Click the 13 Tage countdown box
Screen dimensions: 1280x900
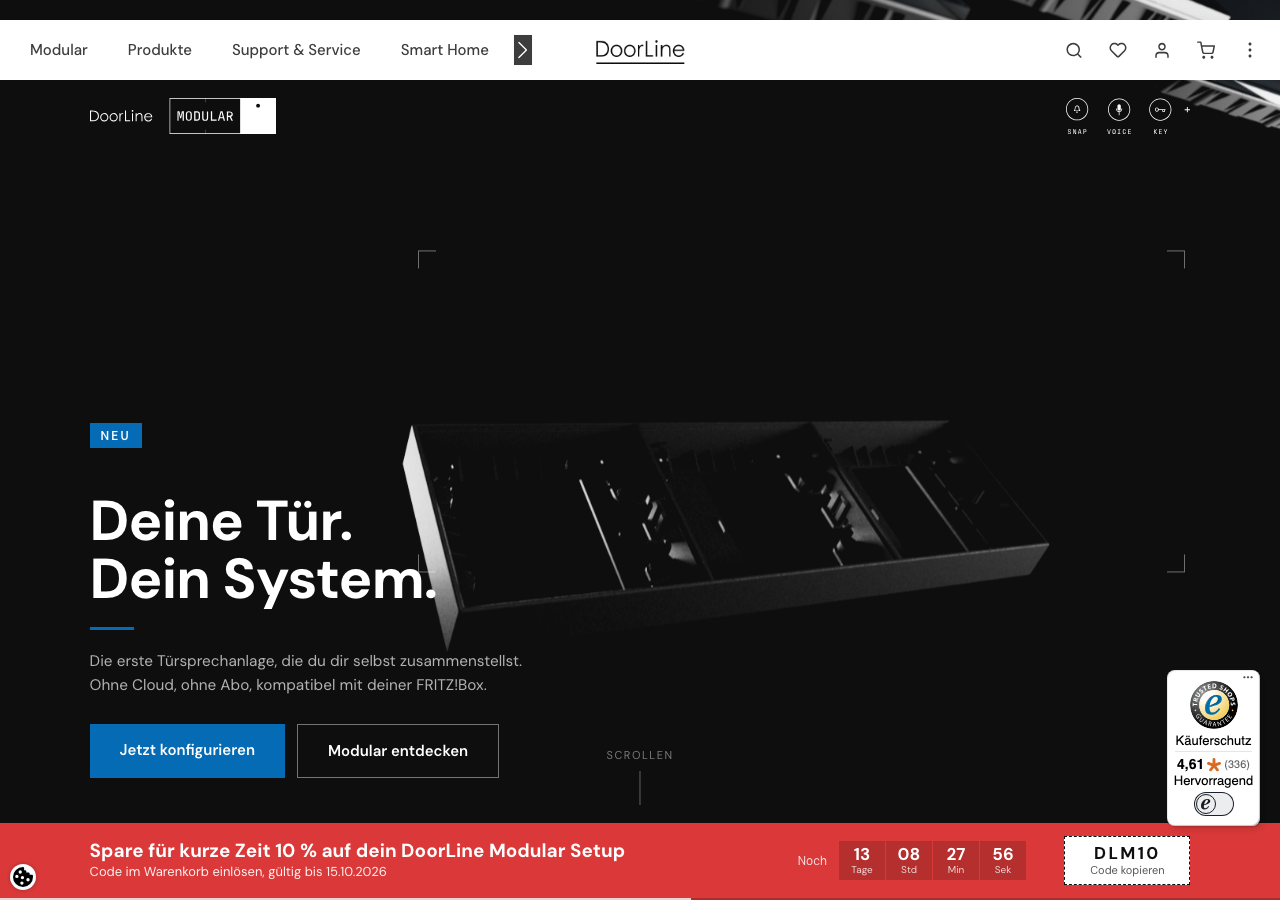(x=862, y=861)
